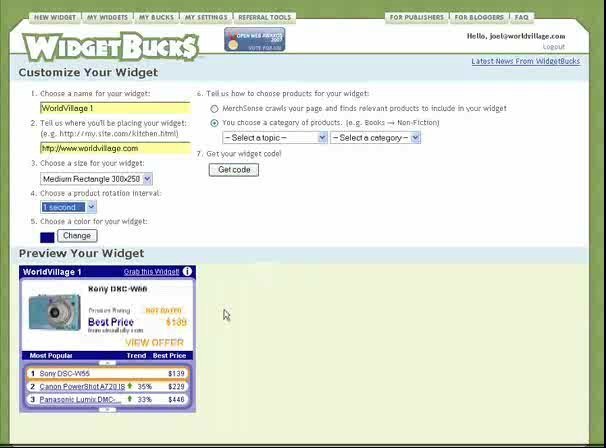Open the FAQ tab
606x448 pixels.
521,17
